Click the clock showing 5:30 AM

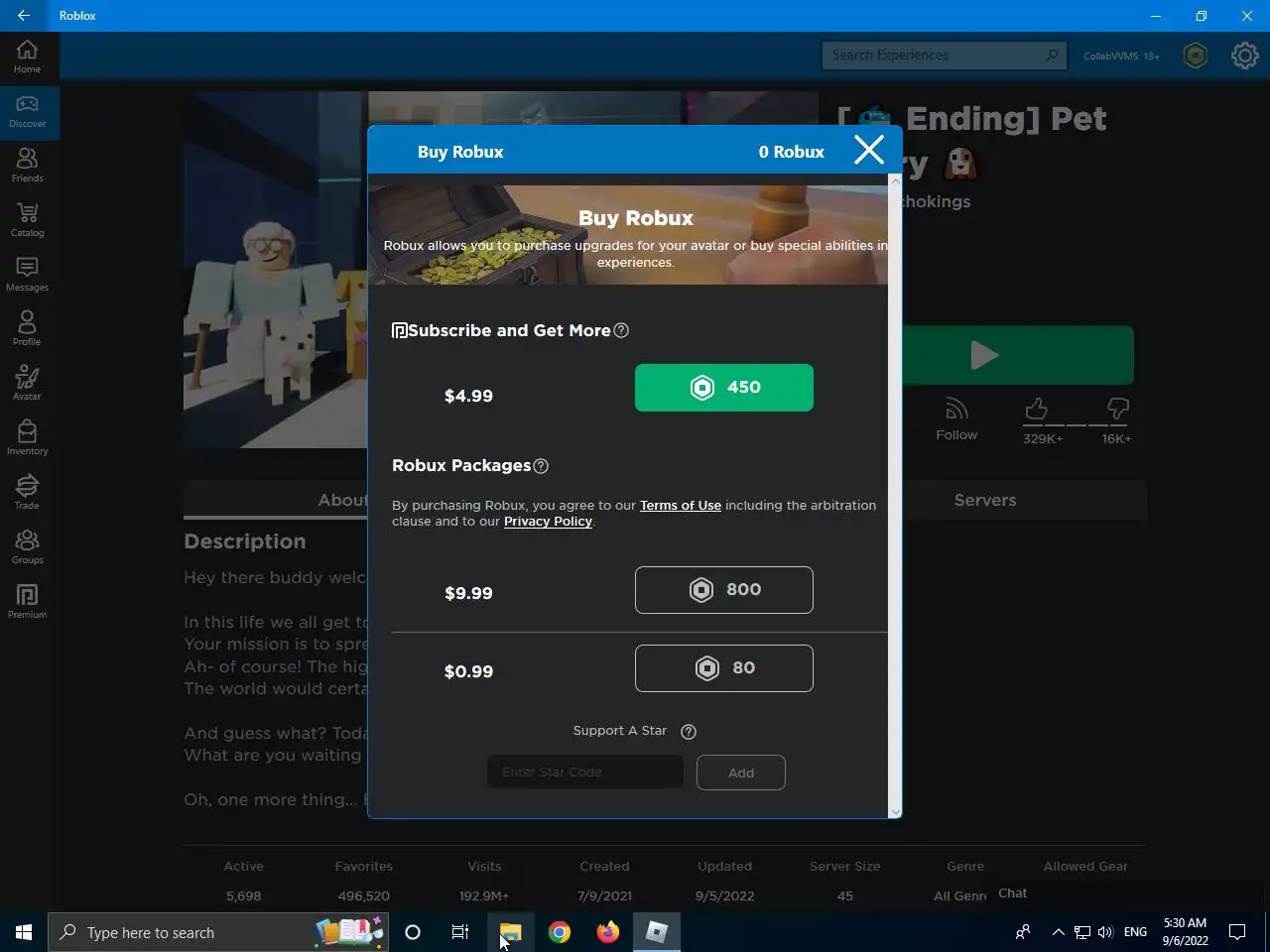point(1186,932)
